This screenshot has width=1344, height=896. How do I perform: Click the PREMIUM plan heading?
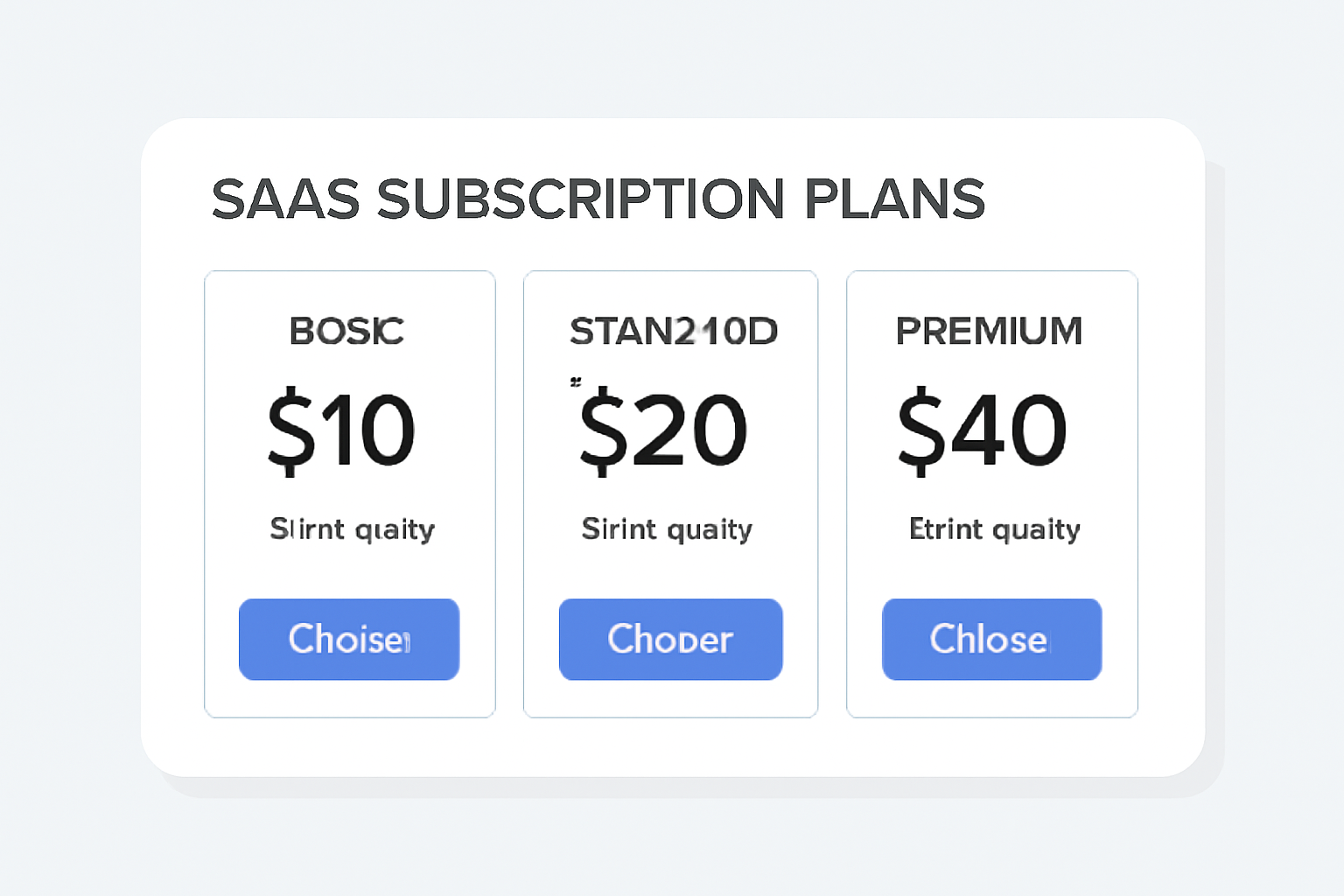click(x=989, y=332)
